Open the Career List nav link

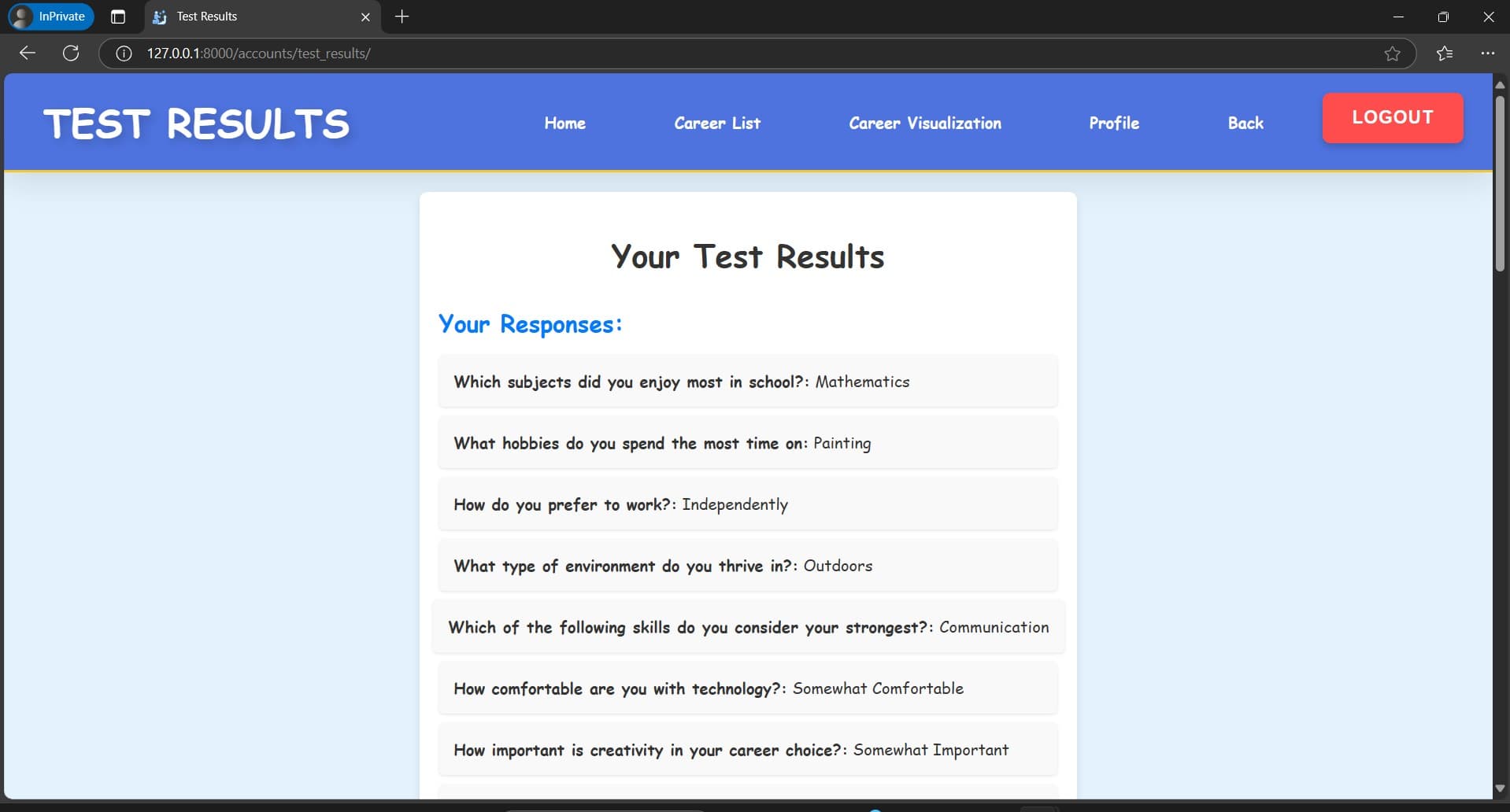pos(717,124)
